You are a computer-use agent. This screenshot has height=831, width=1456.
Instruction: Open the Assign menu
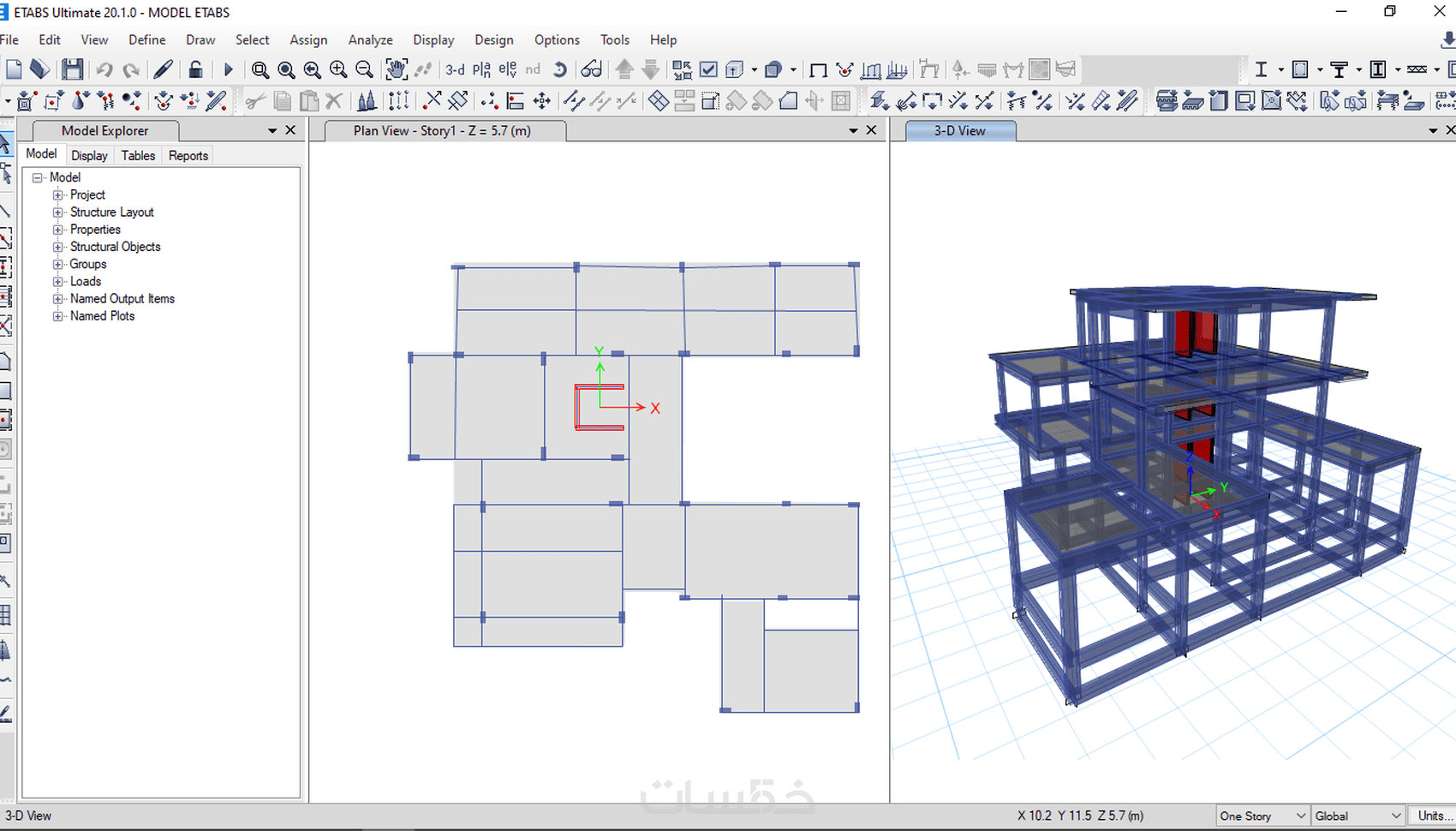308,39
